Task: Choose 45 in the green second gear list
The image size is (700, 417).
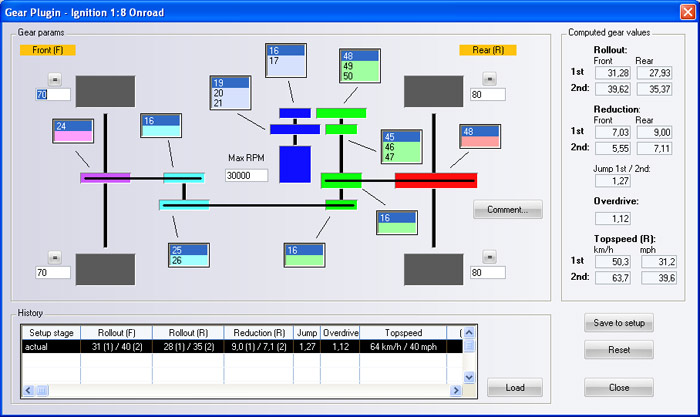Action: point(402,137)
